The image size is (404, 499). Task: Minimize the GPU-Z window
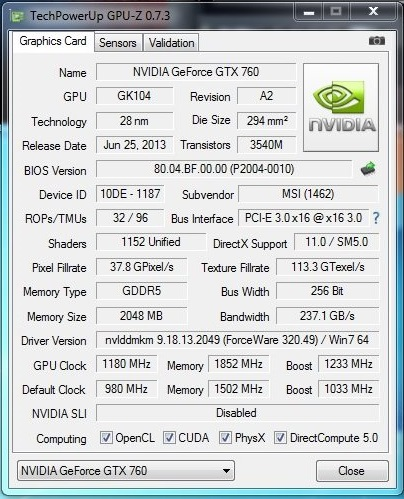click(x=309, y=12)
